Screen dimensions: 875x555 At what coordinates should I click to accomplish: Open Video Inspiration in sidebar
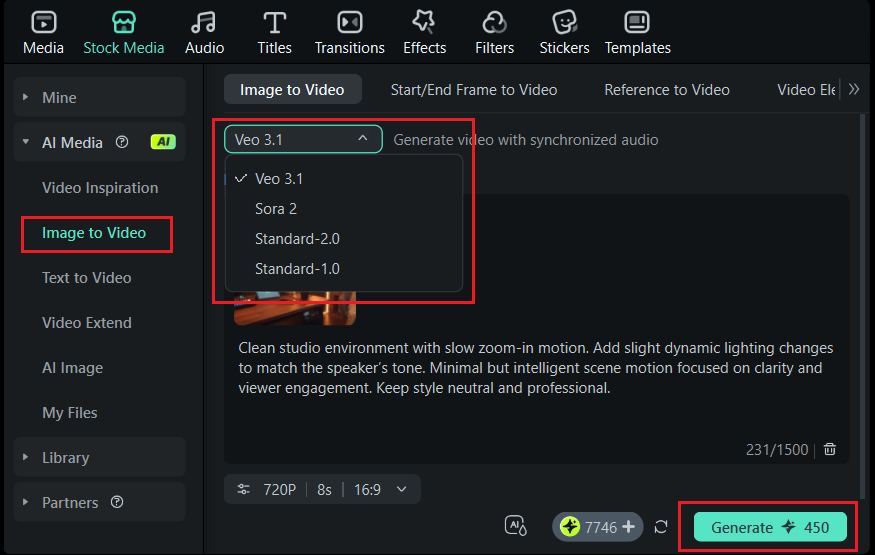pyautogui.click(x=100, y=187)
